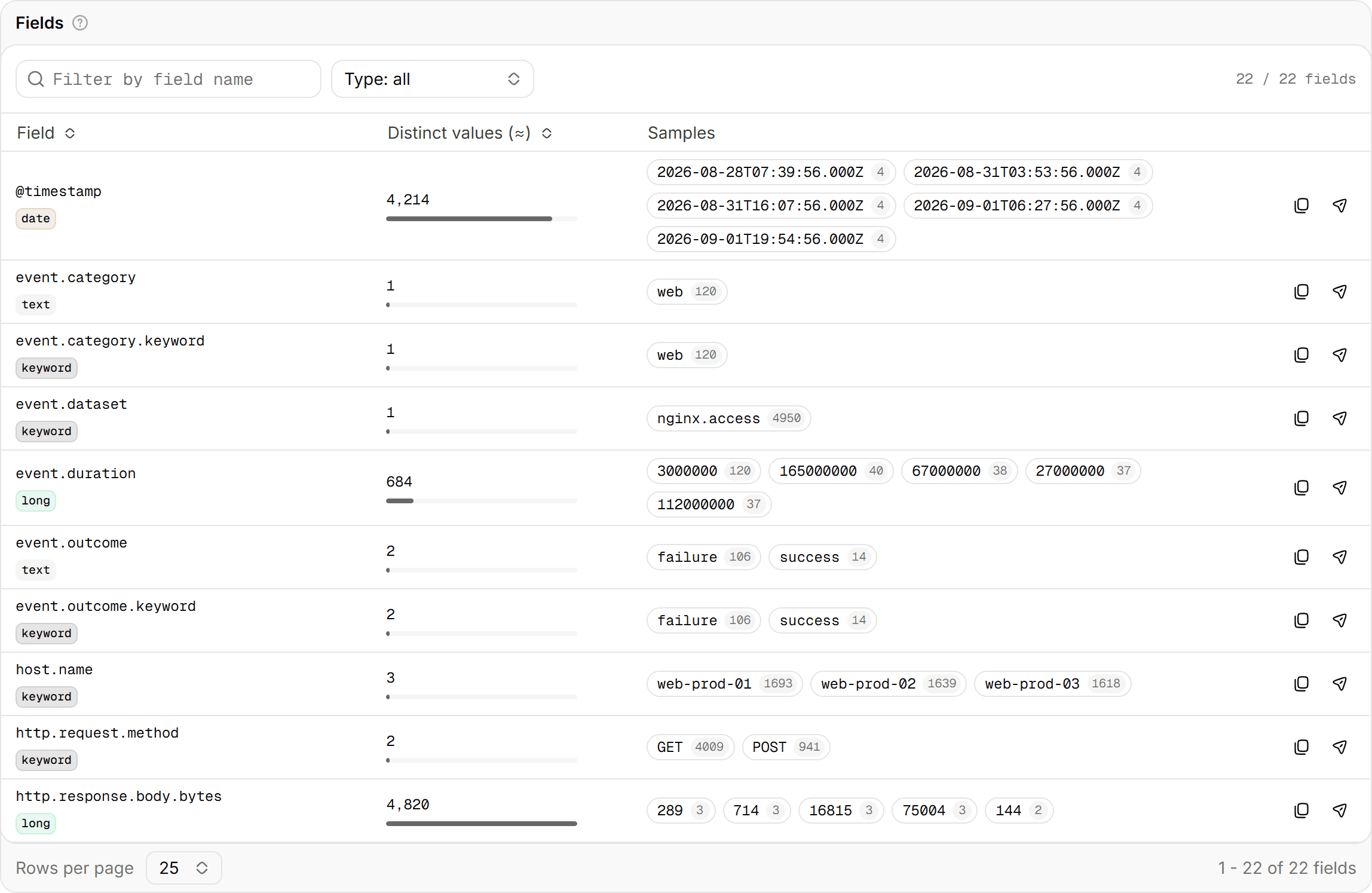Sort by Distinct values column header
Image resolution: width=1372 pixels, height=893 pixels.
(470, 133)
